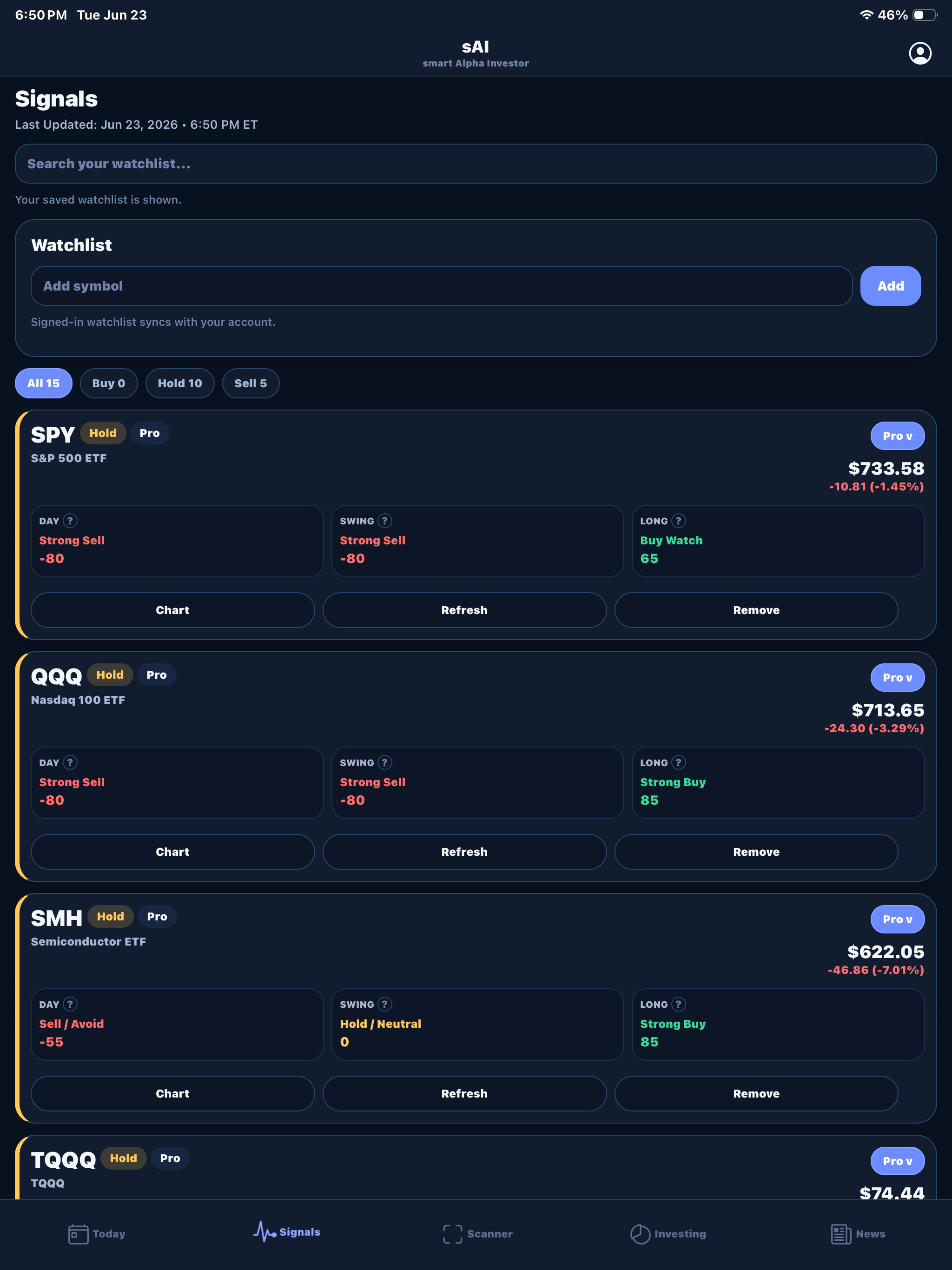The width and height of the screenshot is (952, 1270).
Task: Click the SMH Swing Hold / Neutral signal
Action: pos(380,1024)
